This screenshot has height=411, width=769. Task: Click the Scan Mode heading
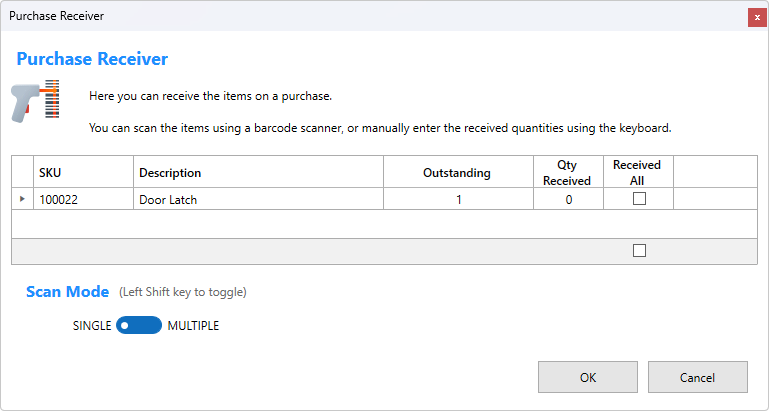(67, 292)
